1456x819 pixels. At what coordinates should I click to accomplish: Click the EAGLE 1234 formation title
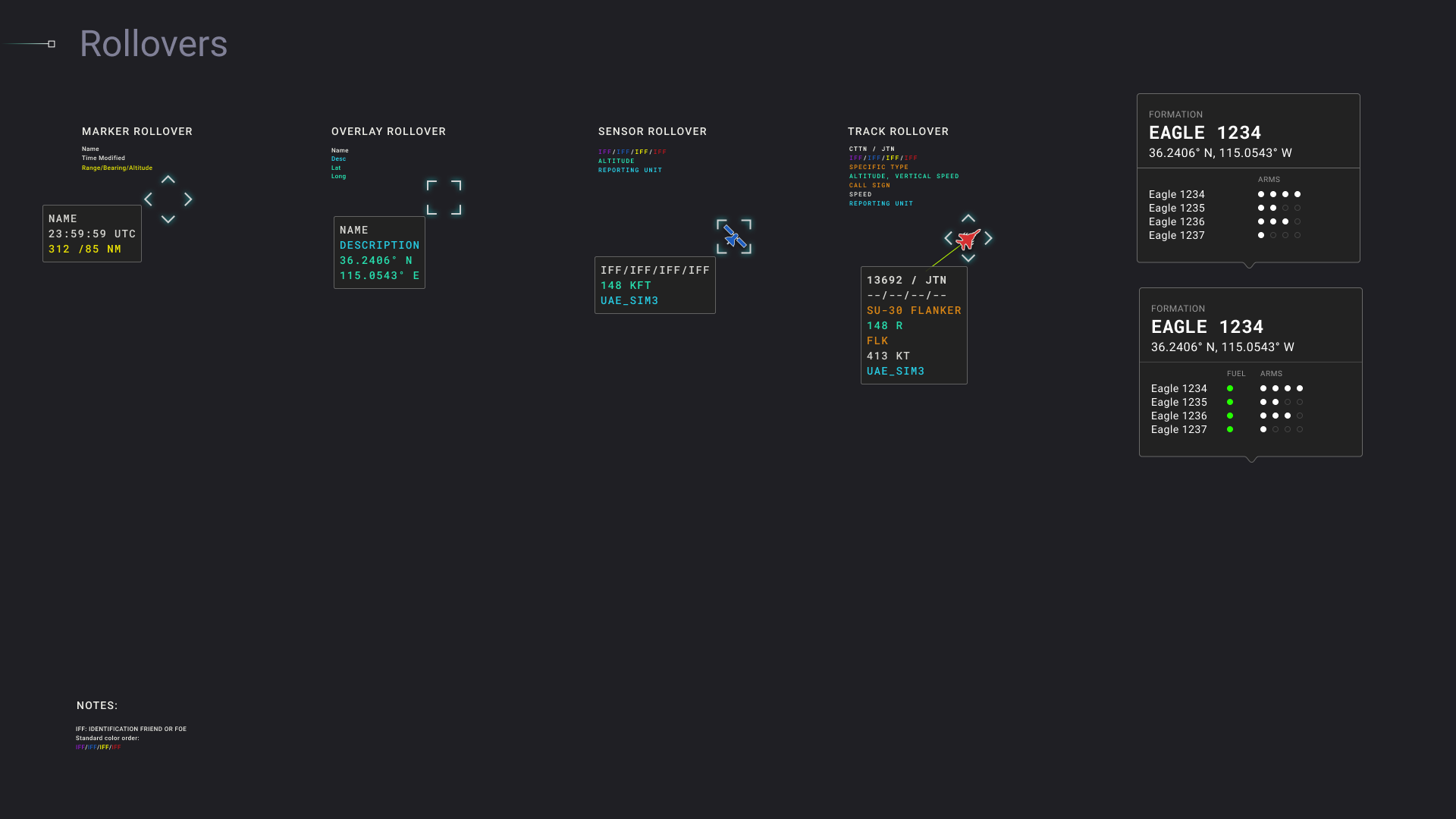[x=1206, y=132]
